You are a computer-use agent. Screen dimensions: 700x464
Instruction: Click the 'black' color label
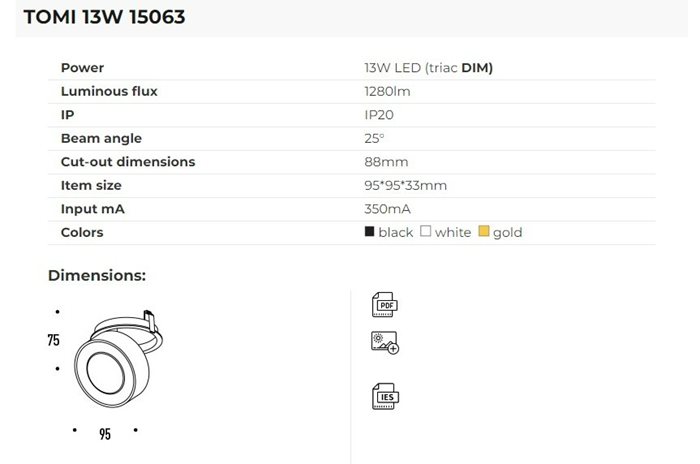395,232
